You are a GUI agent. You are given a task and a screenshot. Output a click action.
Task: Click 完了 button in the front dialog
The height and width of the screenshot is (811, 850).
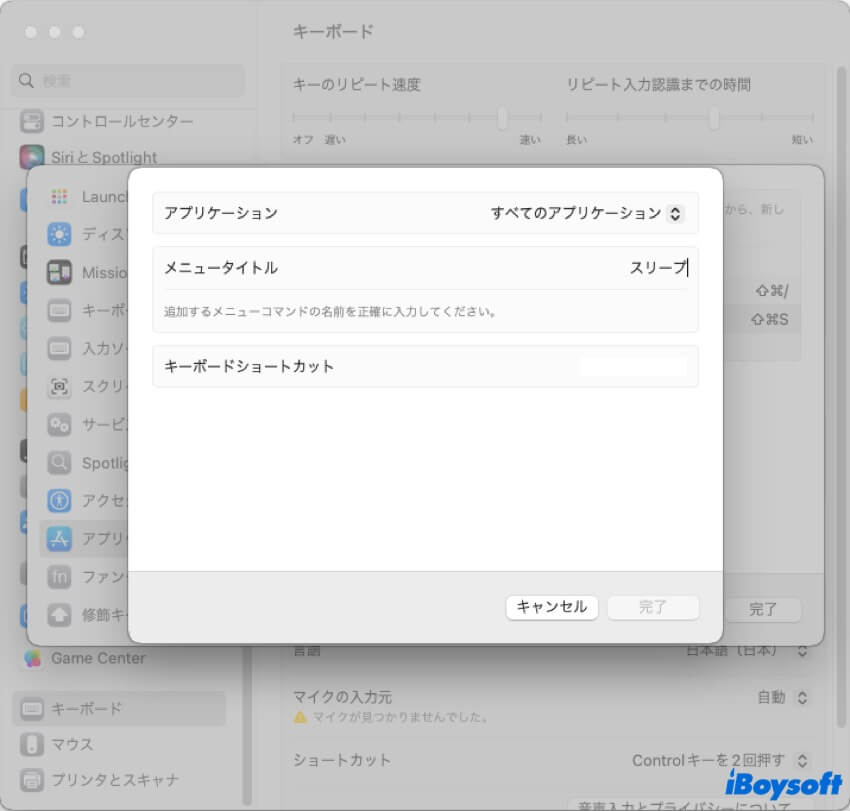pos(653,607)
